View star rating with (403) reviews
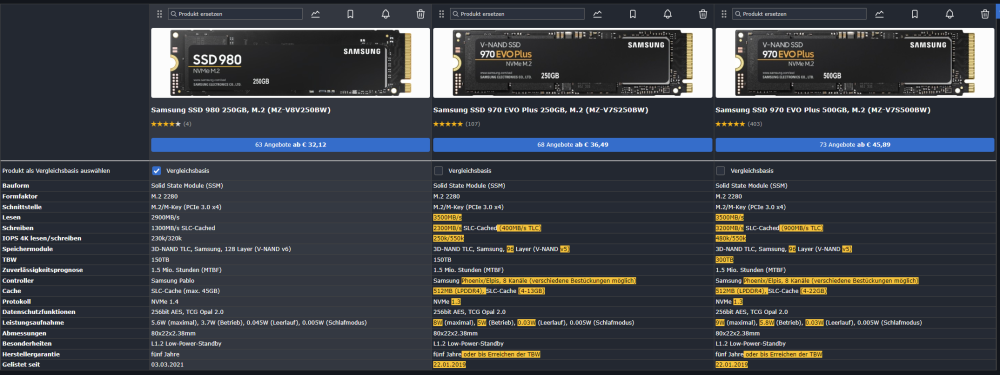This screenshot has height=375, width=1000. click(739, 124)
